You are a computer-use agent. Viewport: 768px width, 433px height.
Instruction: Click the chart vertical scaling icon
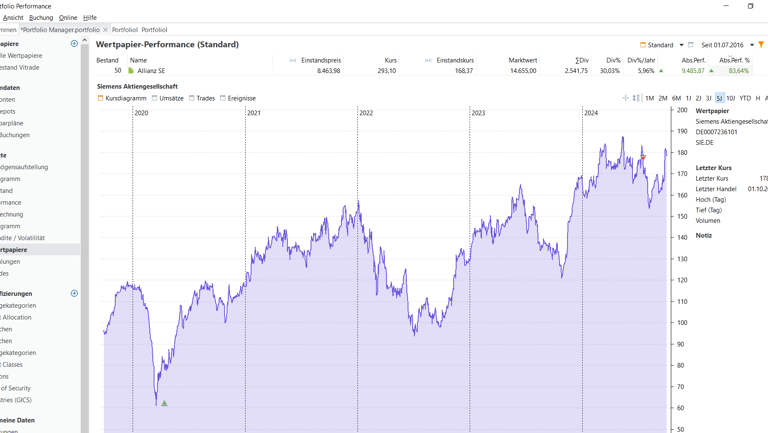tap(636, 98)
